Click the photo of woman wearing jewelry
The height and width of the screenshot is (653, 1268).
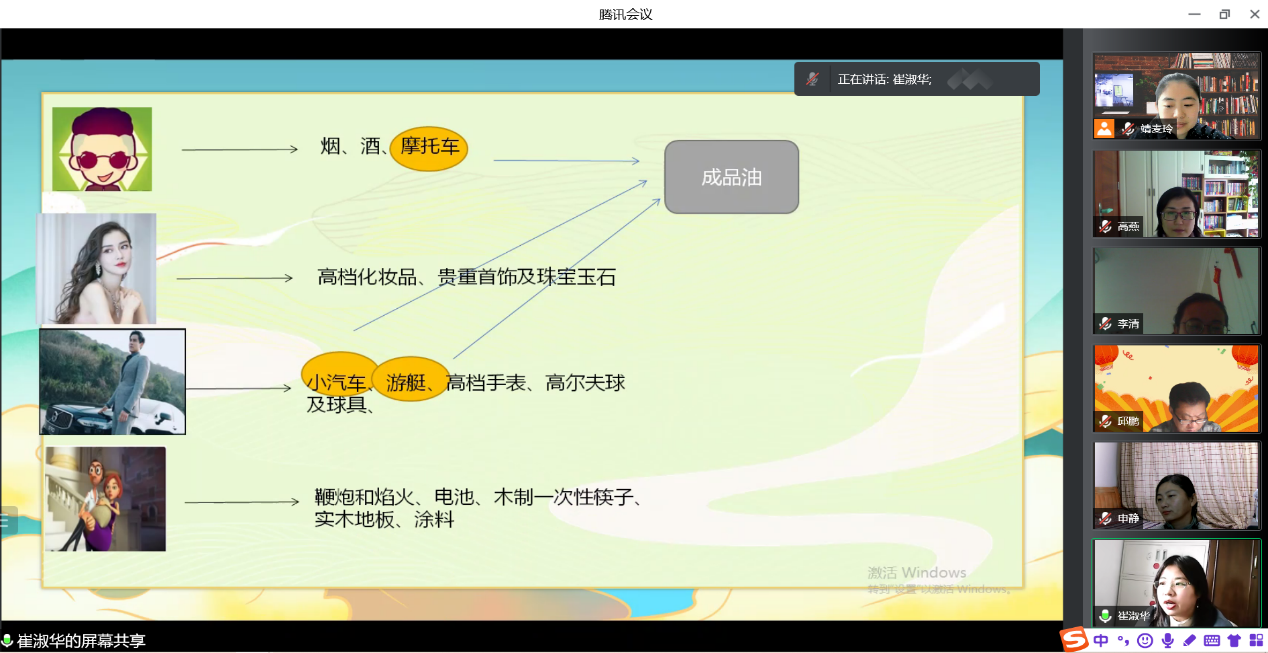[97, 269]
